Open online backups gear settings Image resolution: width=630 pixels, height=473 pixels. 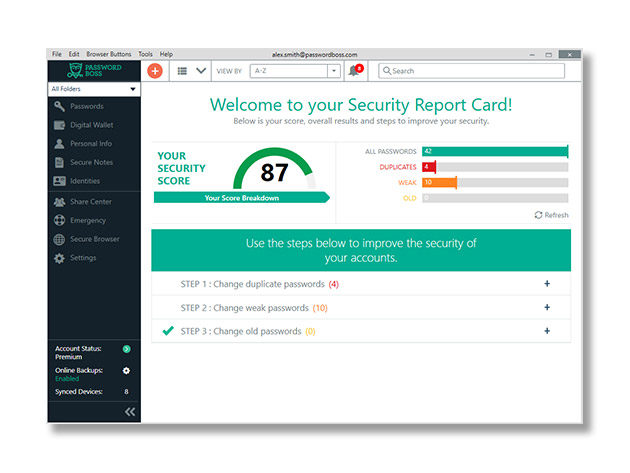[x=126, y=371]
